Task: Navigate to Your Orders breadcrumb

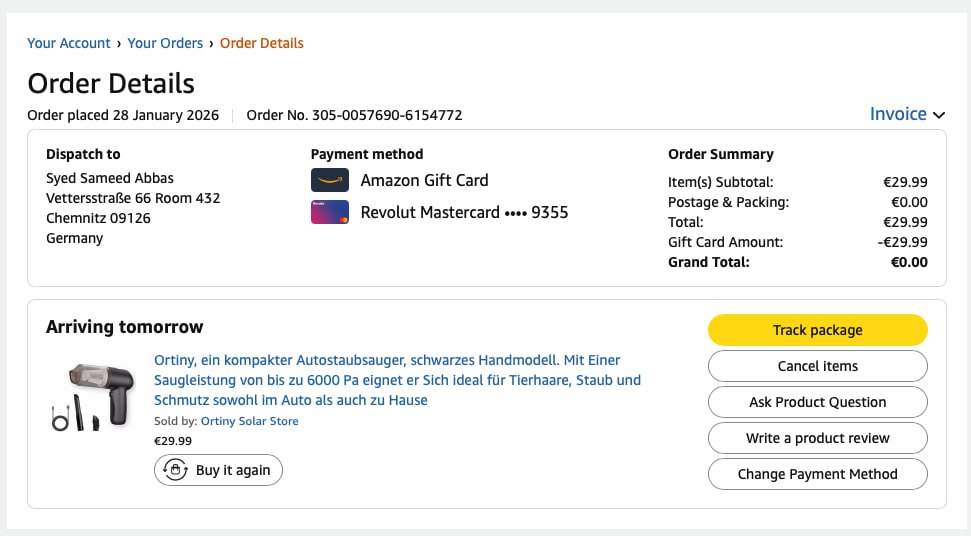Action: 165,43
